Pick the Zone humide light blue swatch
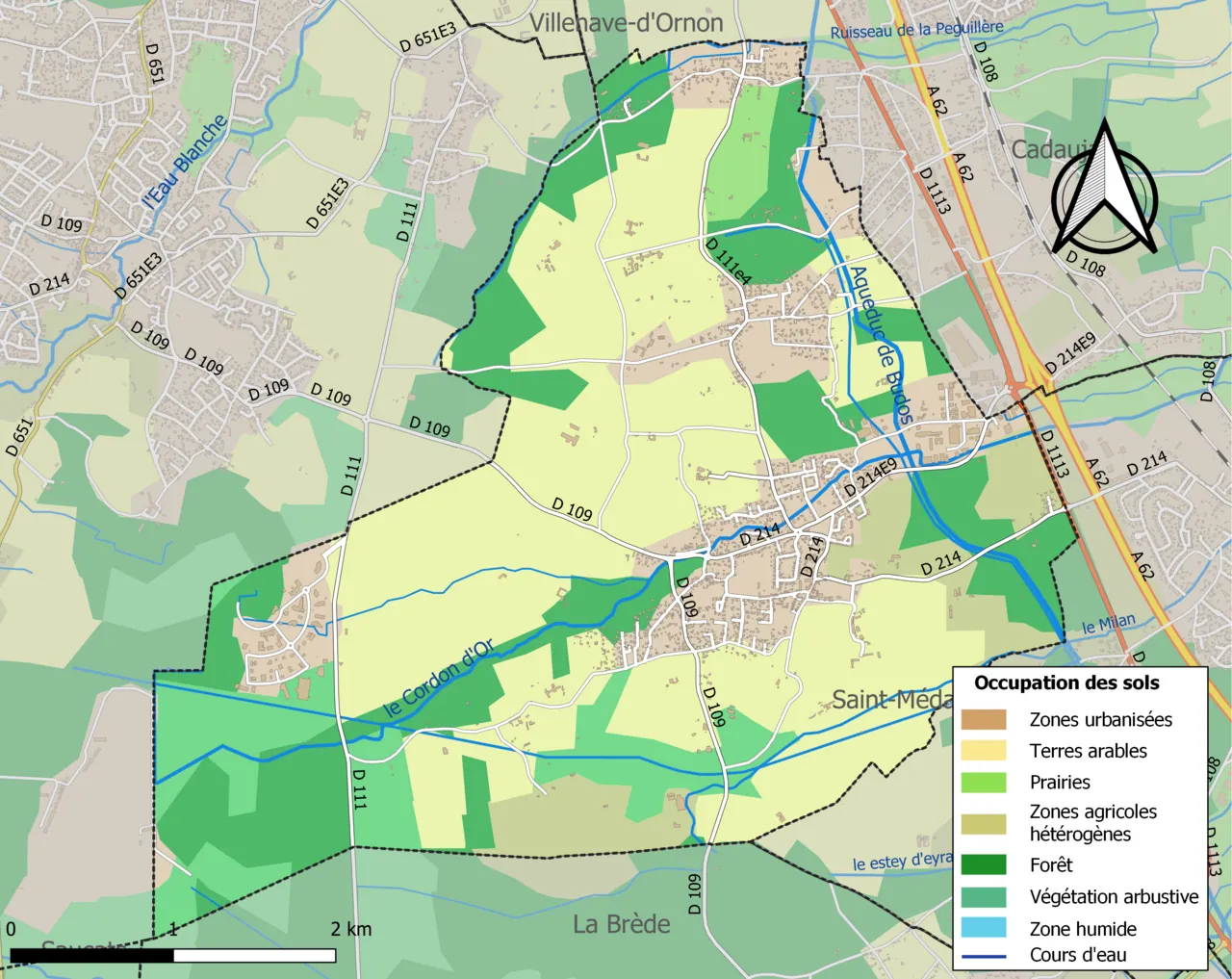 click(x=983, y=928)
